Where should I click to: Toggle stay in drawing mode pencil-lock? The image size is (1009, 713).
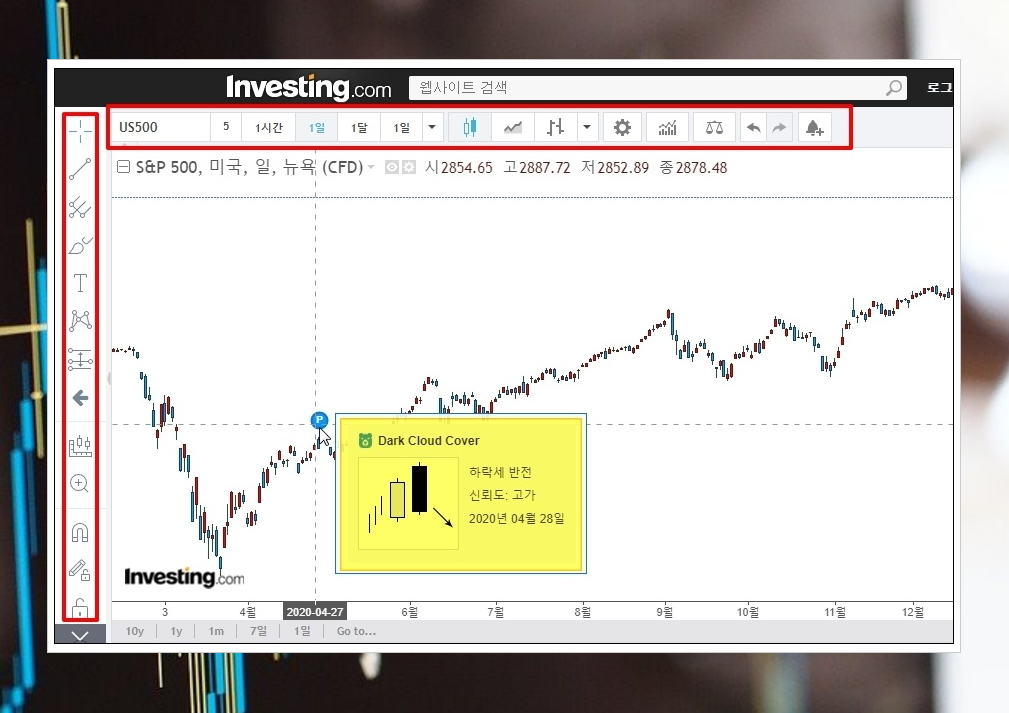tap(80, 570)
